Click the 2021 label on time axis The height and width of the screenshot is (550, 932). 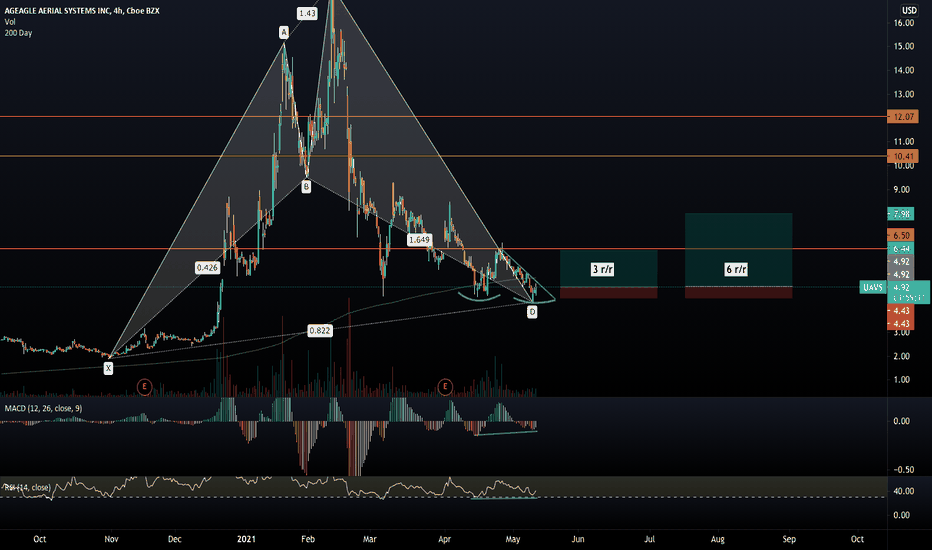(x=246, y=539)
